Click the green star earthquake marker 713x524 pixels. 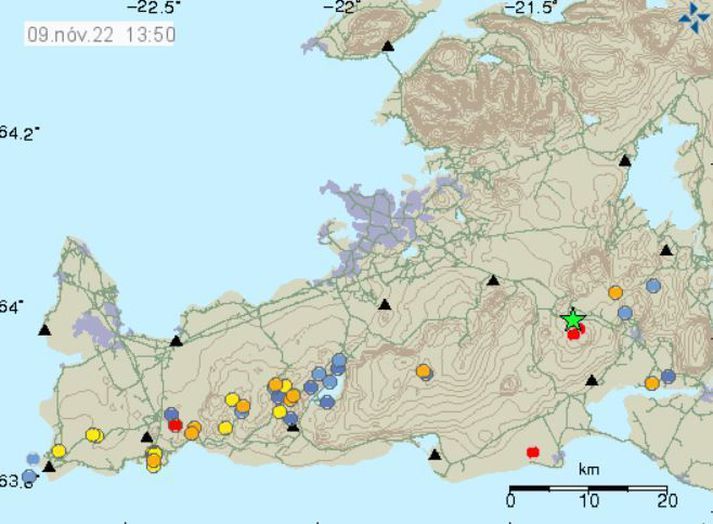point(573,319)
